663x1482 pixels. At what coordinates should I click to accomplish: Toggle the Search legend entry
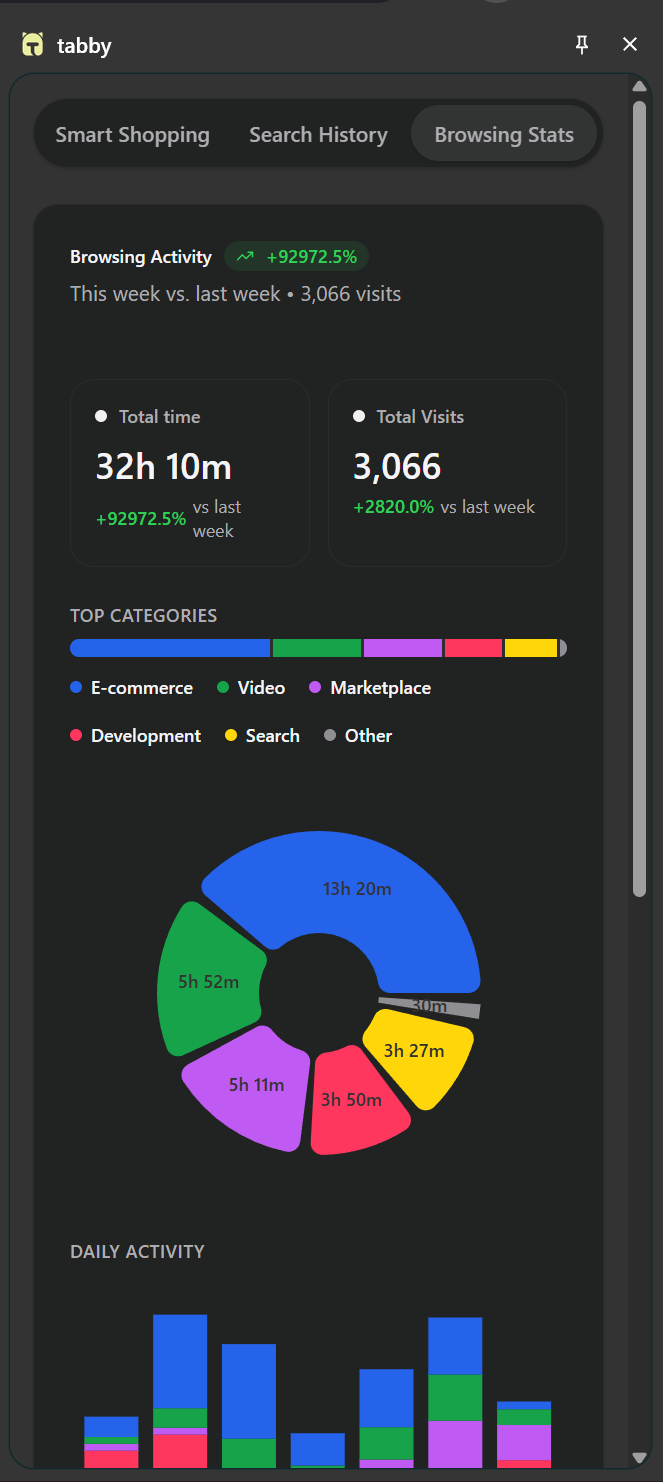click(262, 736)
